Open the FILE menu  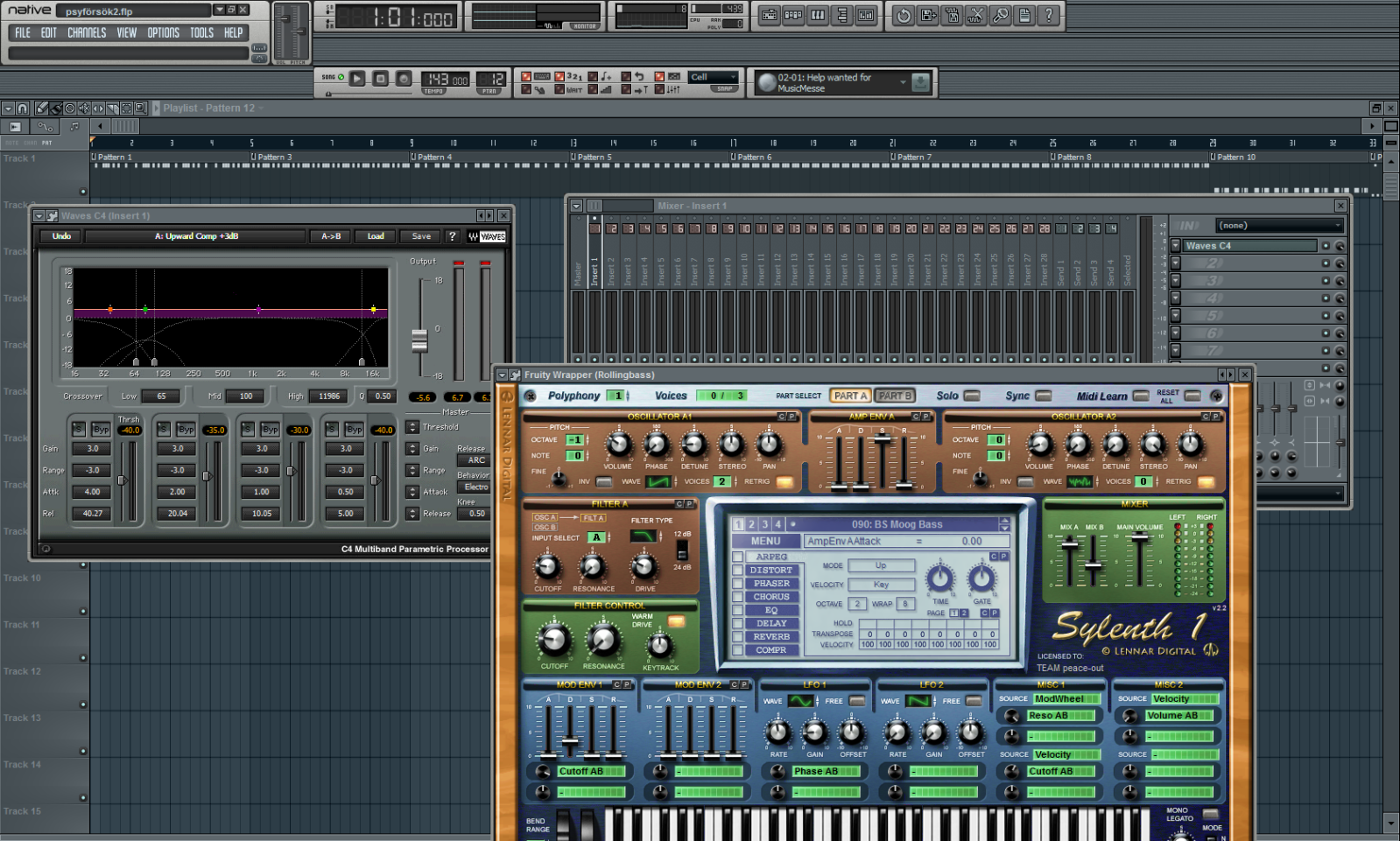coord(23,33)
